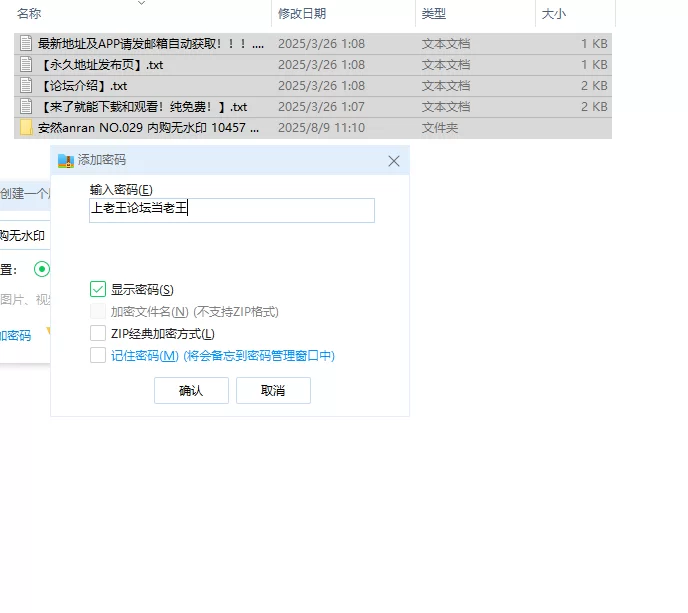Close the 添加密码 dialog with X
The height and width of the screenshot is (613, 688).
394,160
